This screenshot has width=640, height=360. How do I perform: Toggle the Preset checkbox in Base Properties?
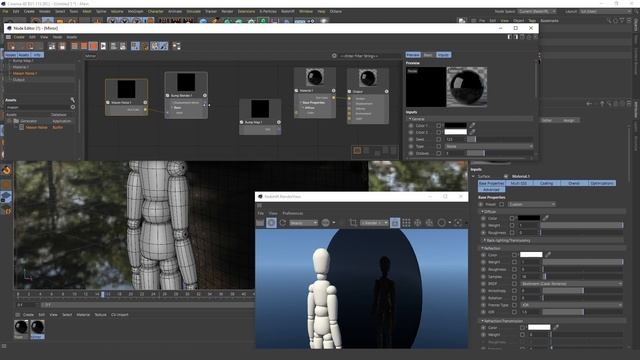(502, 204)
